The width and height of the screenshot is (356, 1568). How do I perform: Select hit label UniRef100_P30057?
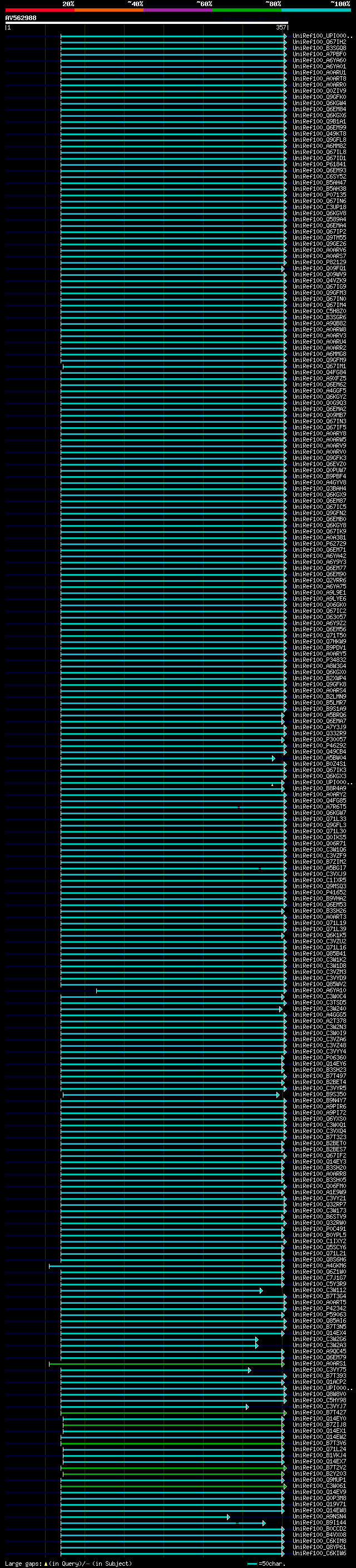pyautogui.click(x=319, y=740)
